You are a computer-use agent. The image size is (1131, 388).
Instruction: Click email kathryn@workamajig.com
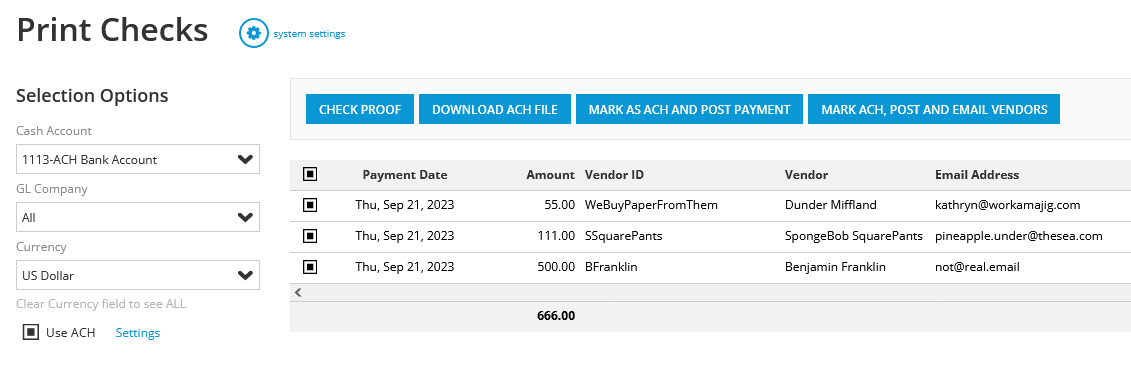pos(1008,205)
